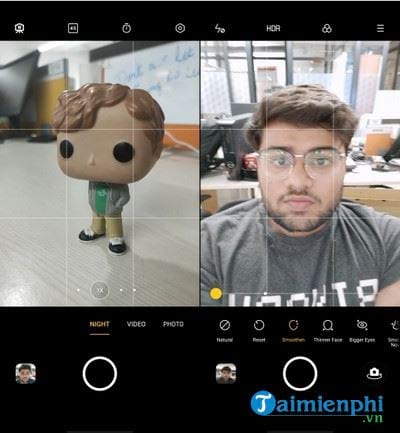Toggle the flash off icon
The height and width of the screenshot is (433, 400).
click(220, 29)
